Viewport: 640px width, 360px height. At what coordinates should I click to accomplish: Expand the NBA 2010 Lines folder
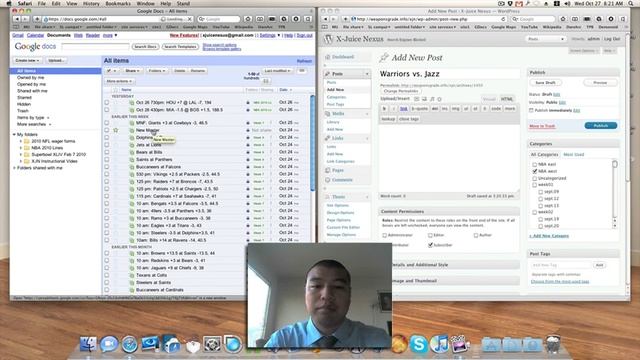(x=21, y=148)
